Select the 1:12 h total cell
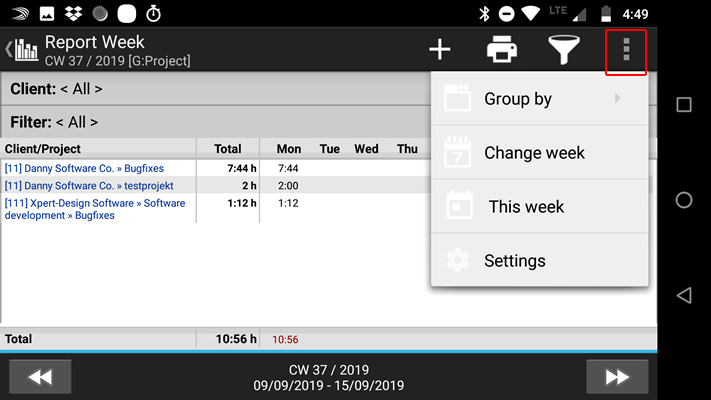The width and height of the screenshot is (711, 400). 242,203
